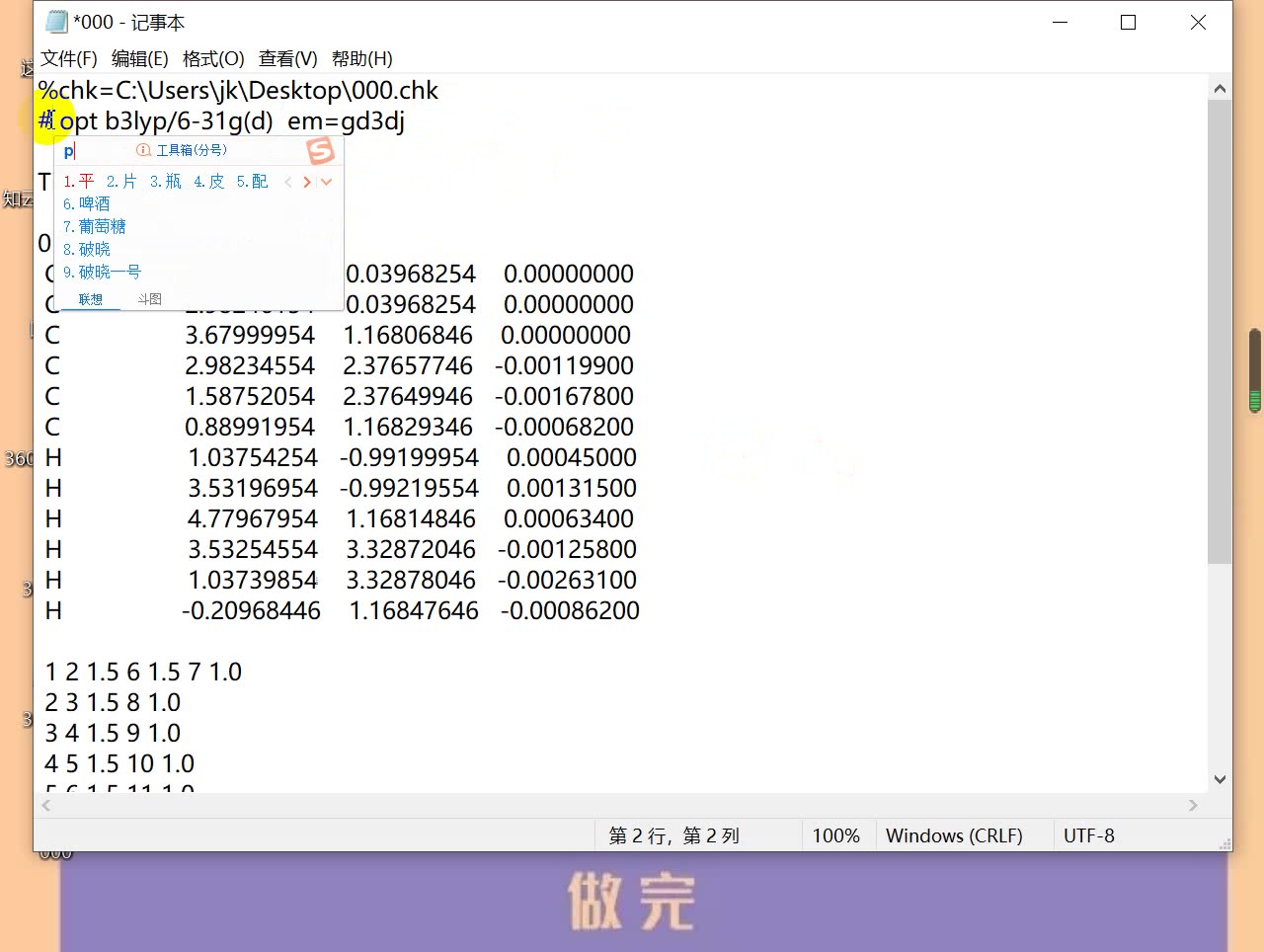
Task: Click the value 2.37657746
Action: (x=408, y=366)
